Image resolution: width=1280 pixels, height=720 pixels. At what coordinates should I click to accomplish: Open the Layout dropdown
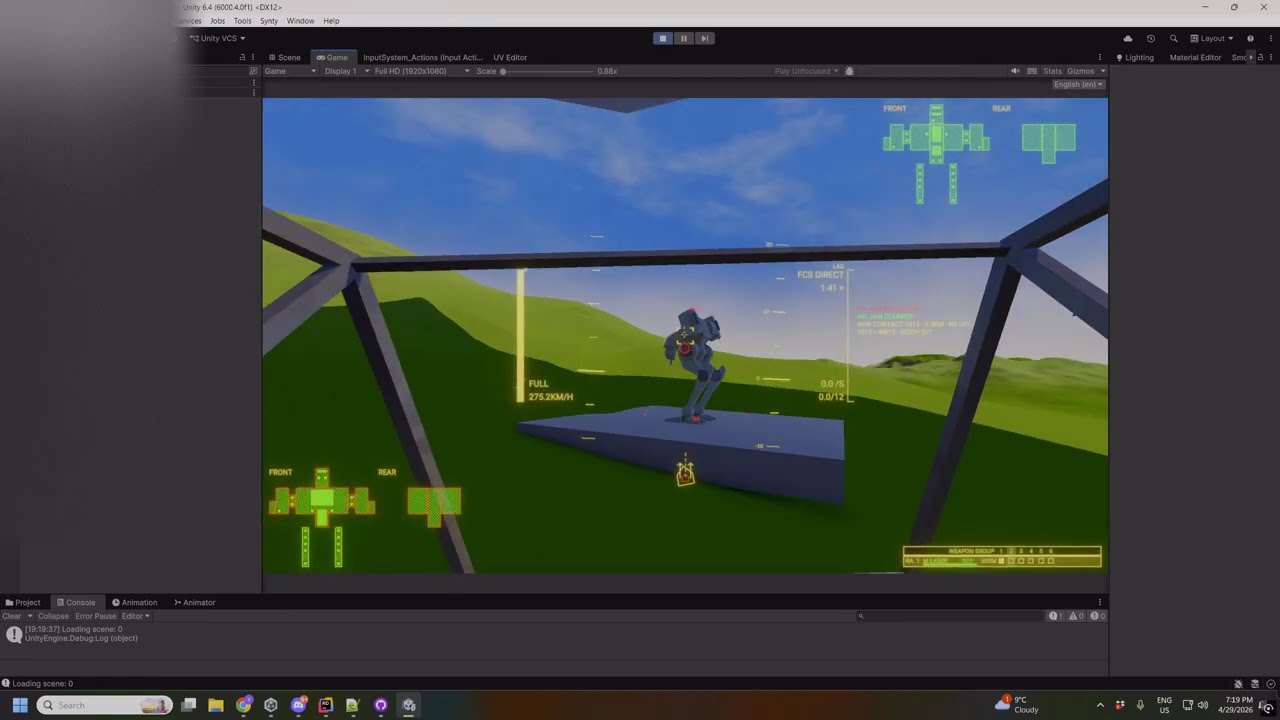pyautogui.click(x=1212, y=38)
